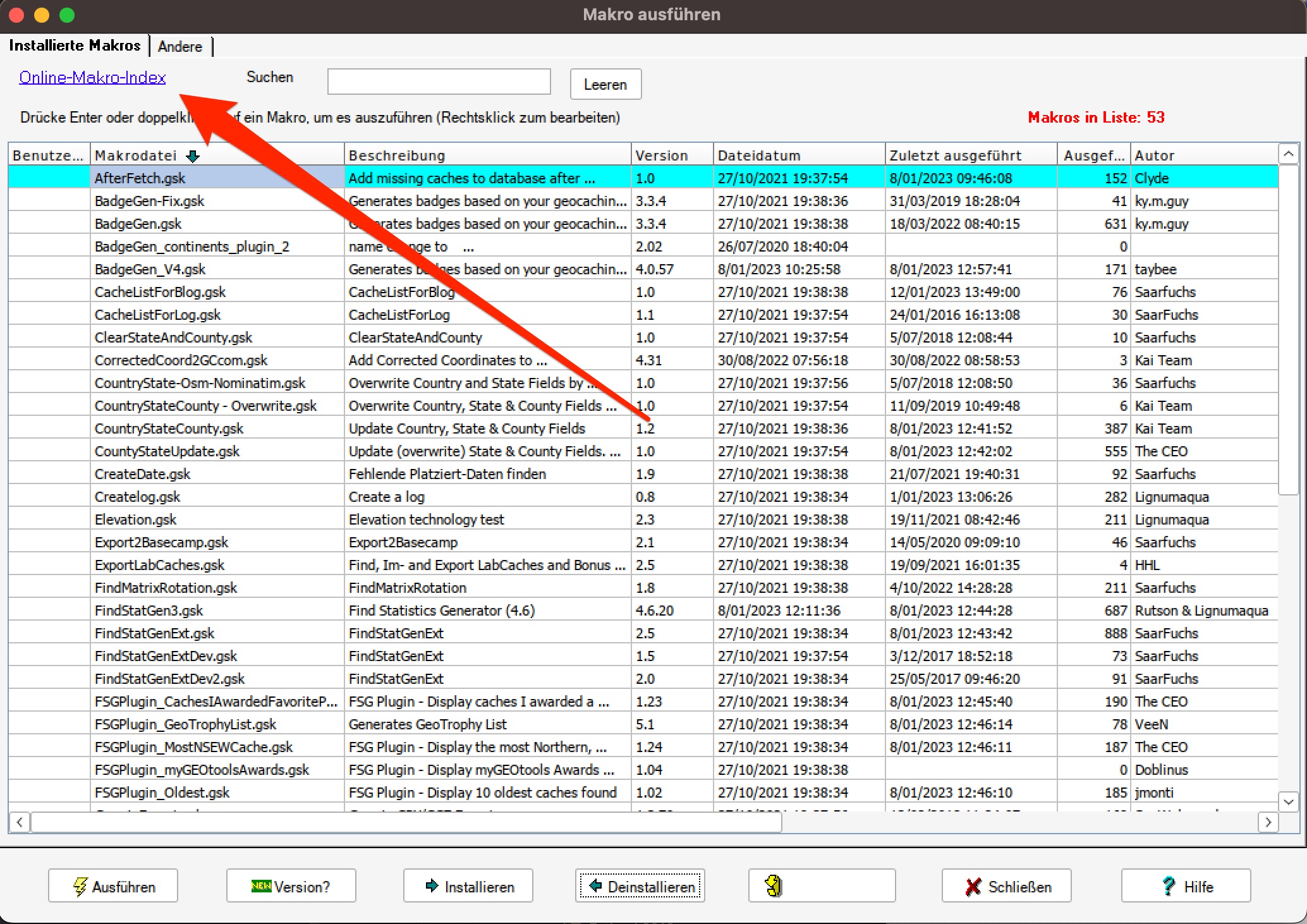Toggle sort arrow on Makrodatei column
Screen dimensions: 1307x924
pos(193,155)
